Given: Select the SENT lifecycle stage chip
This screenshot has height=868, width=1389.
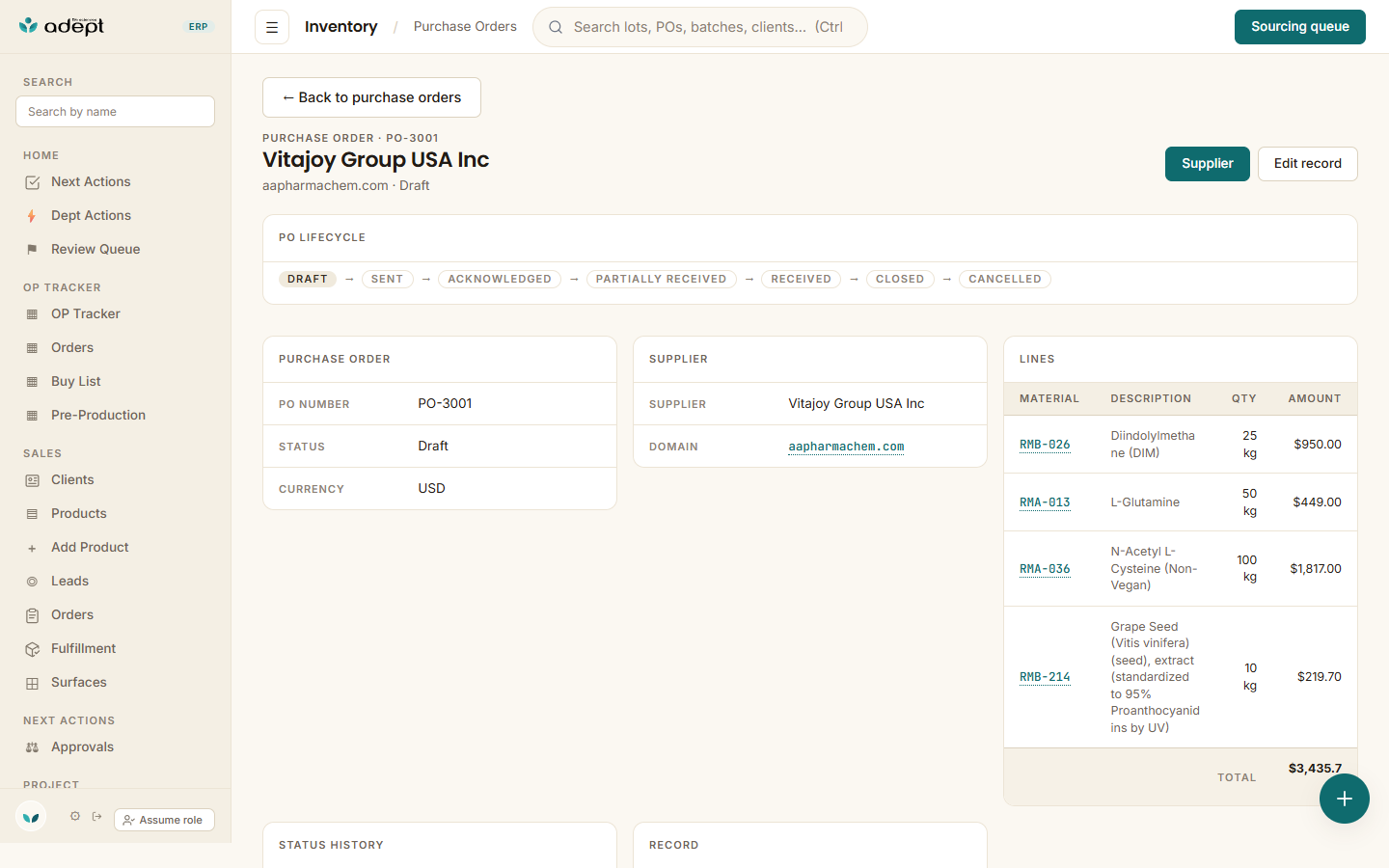Looking at the screenshot, I should point(387,279).
